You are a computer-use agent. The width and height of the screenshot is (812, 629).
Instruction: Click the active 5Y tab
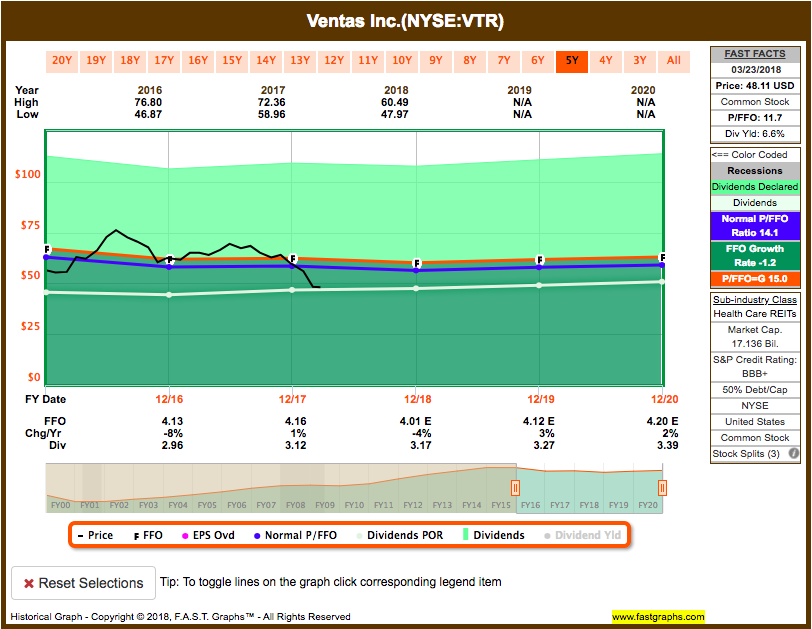572,61
